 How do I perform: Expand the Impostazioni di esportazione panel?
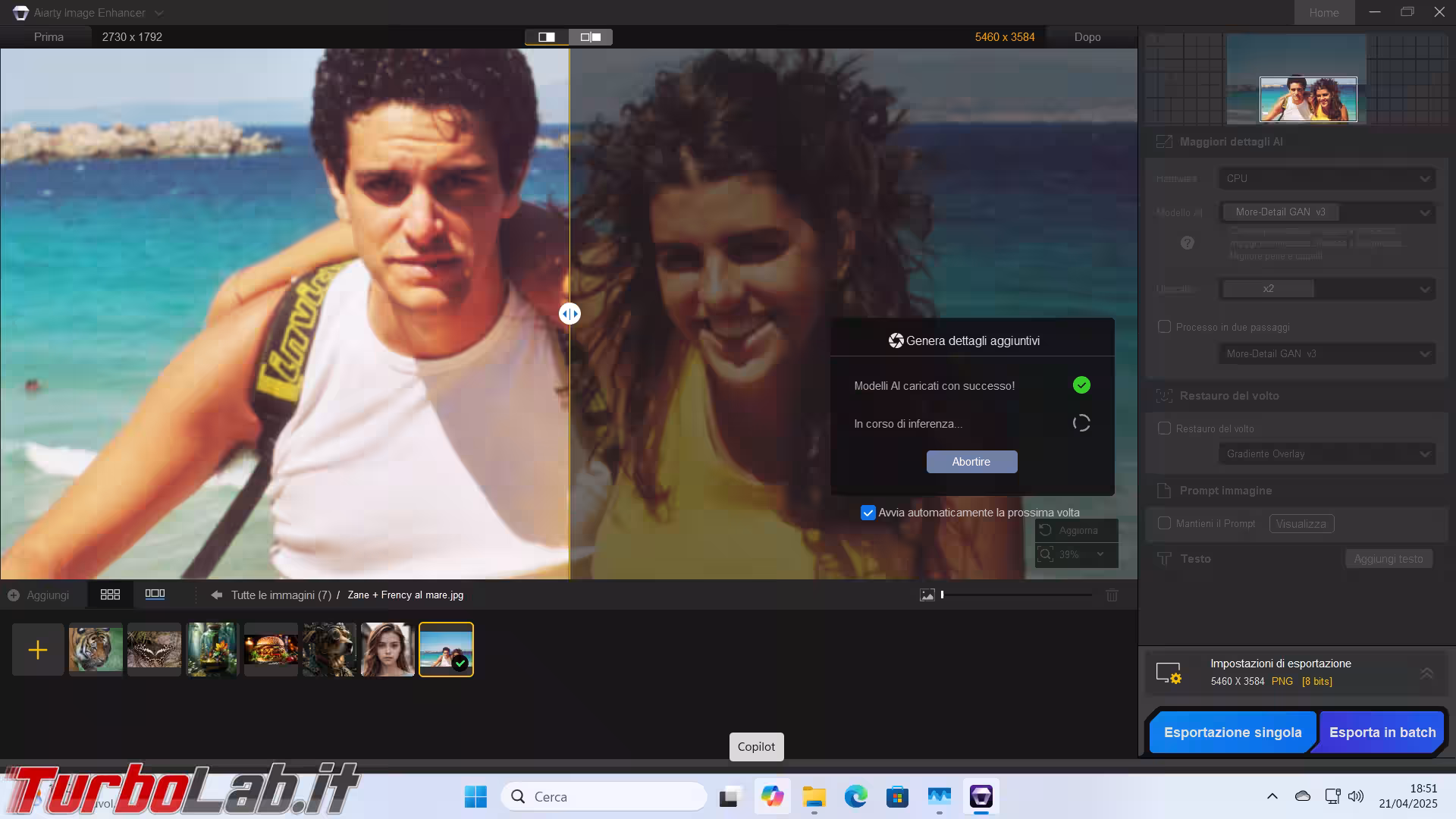point(1426,673)
